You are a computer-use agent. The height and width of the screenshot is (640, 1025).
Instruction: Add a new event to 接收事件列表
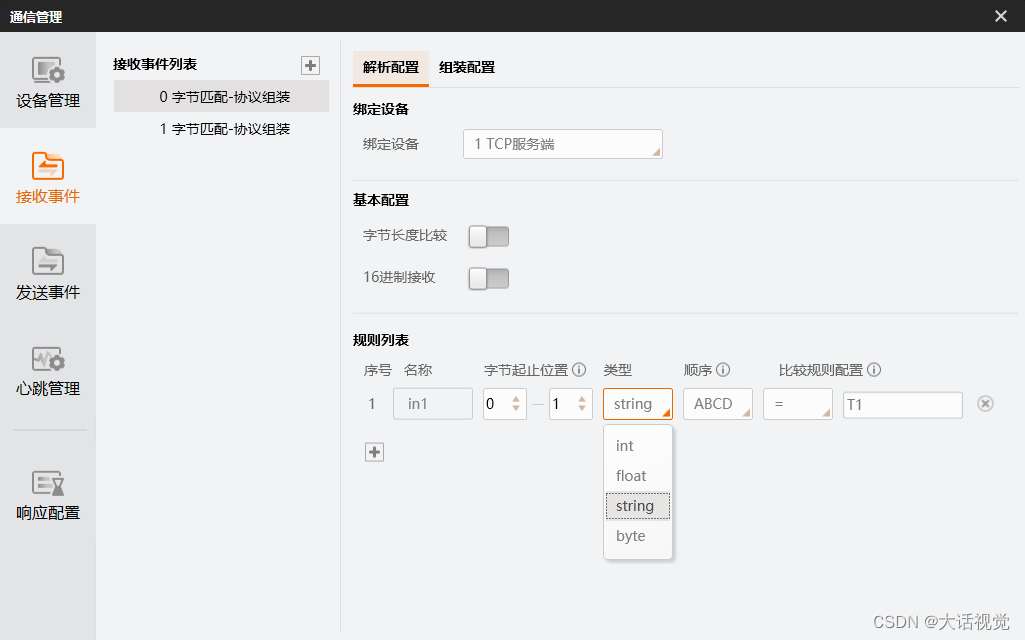point(311,65)
